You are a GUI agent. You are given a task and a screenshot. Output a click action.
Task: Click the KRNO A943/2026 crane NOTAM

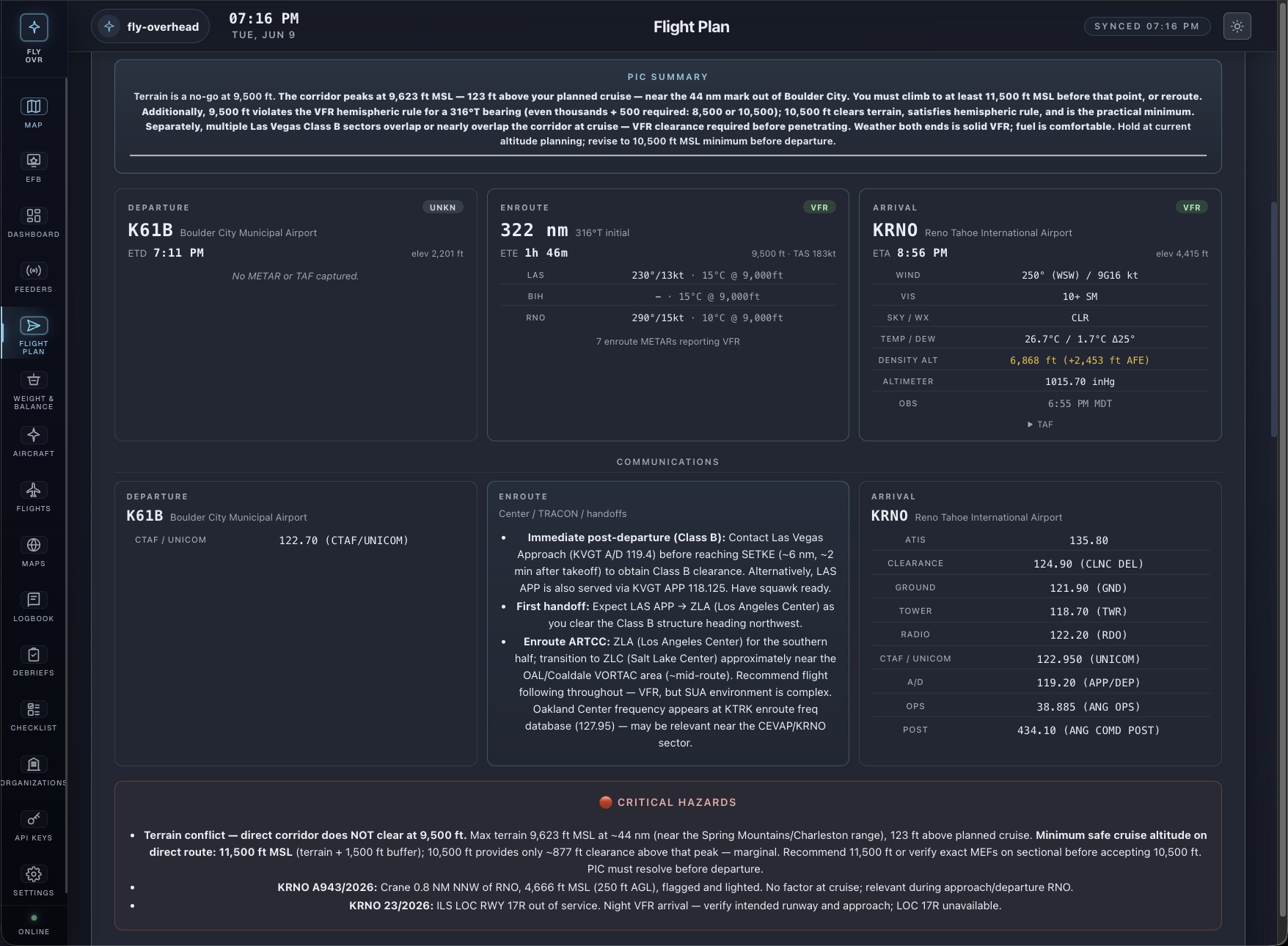pyautogui.click(x=675, y=887)
